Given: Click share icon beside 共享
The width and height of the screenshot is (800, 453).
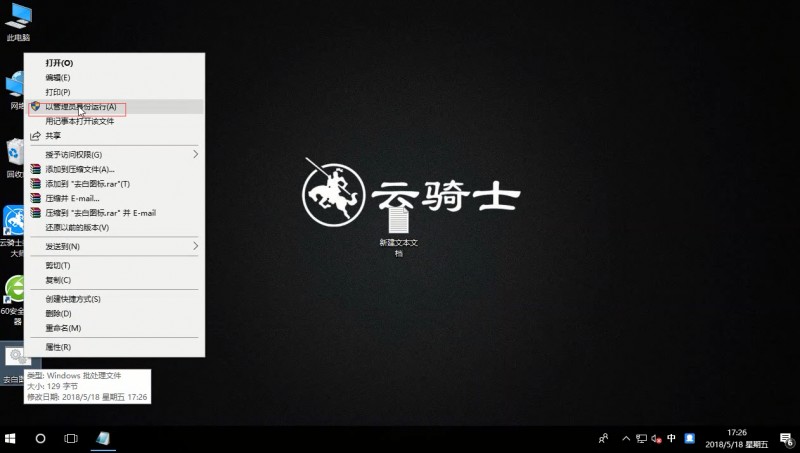Looking at the screenshot, I should pos(35,136).
